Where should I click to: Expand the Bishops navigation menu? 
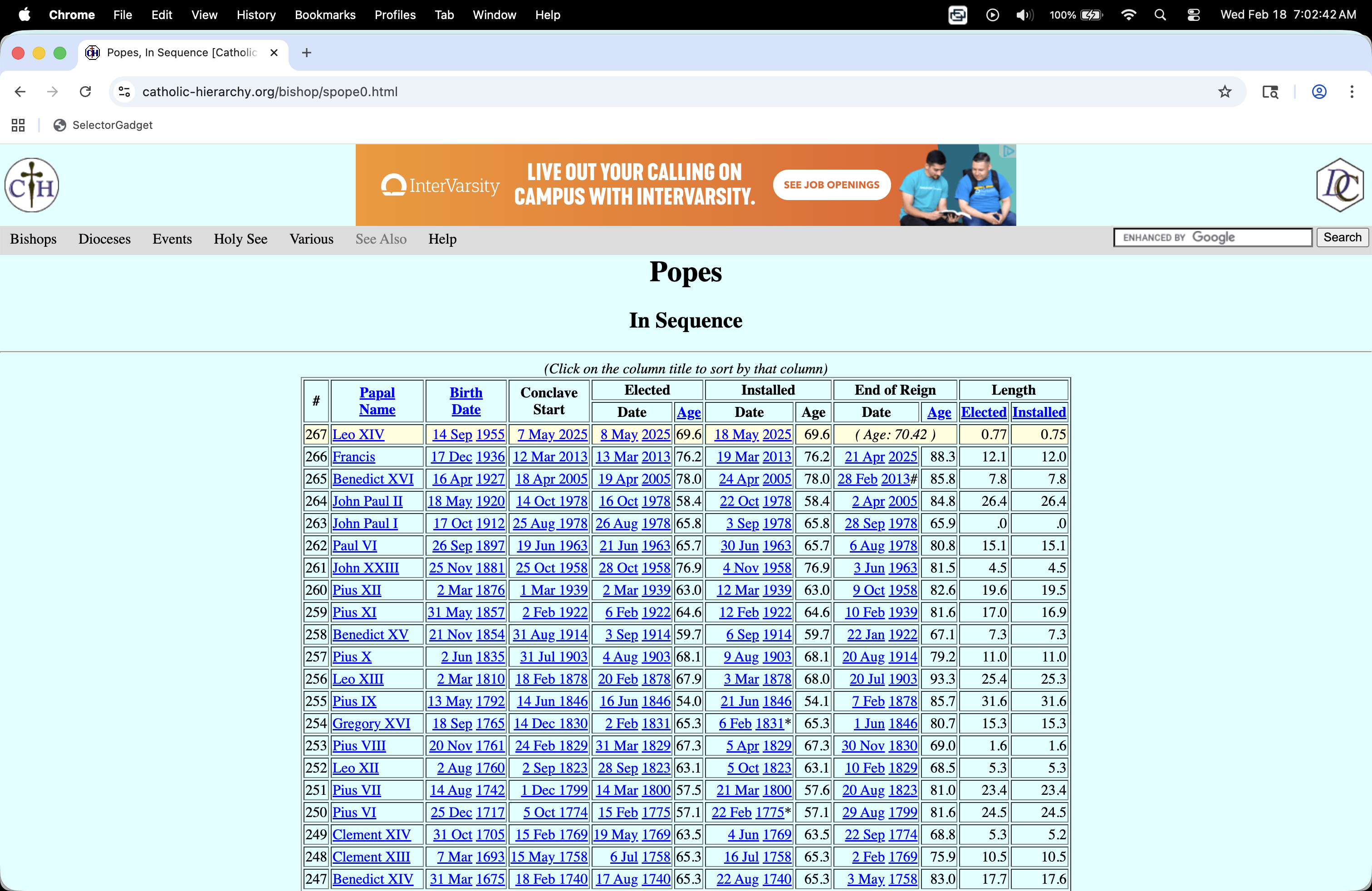tap(34, 239)
